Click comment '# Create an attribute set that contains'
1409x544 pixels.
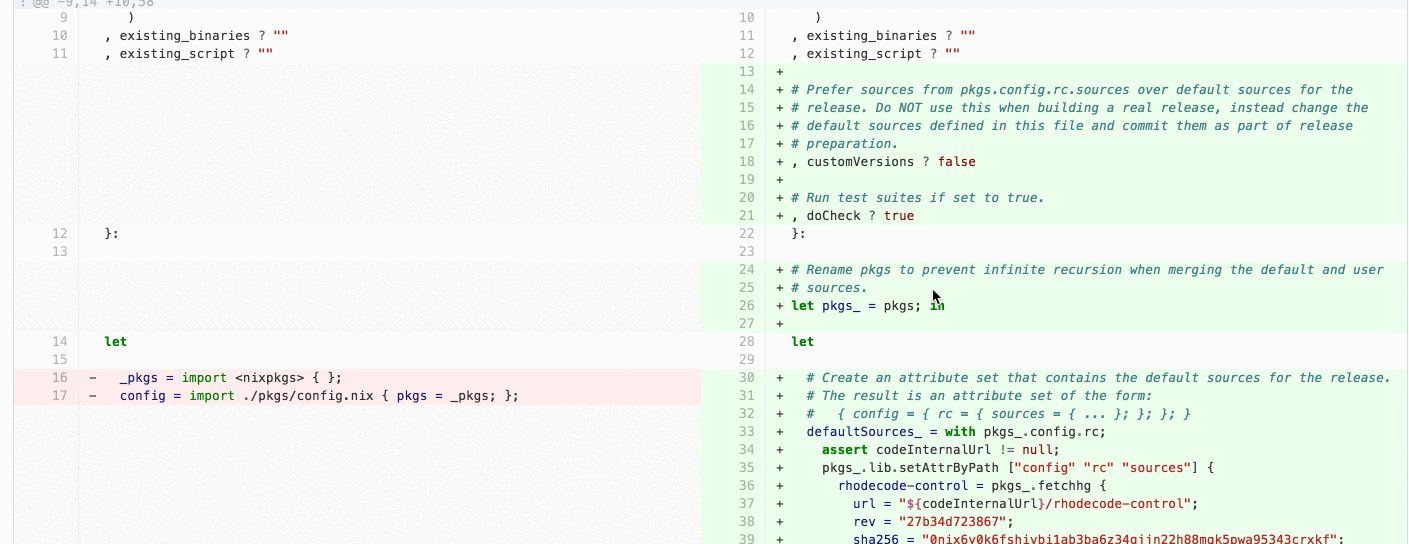(1099, 378)
